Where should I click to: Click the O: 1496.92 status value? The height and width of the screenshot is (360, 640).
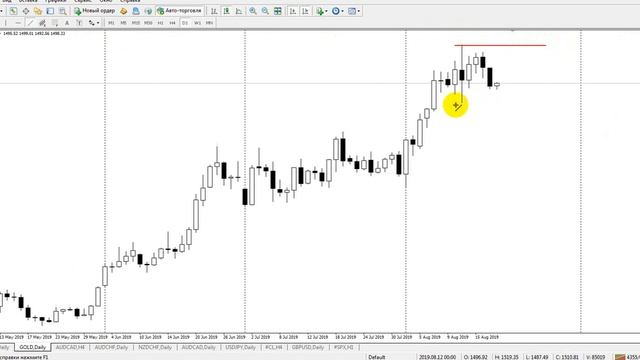click(476, 357)
